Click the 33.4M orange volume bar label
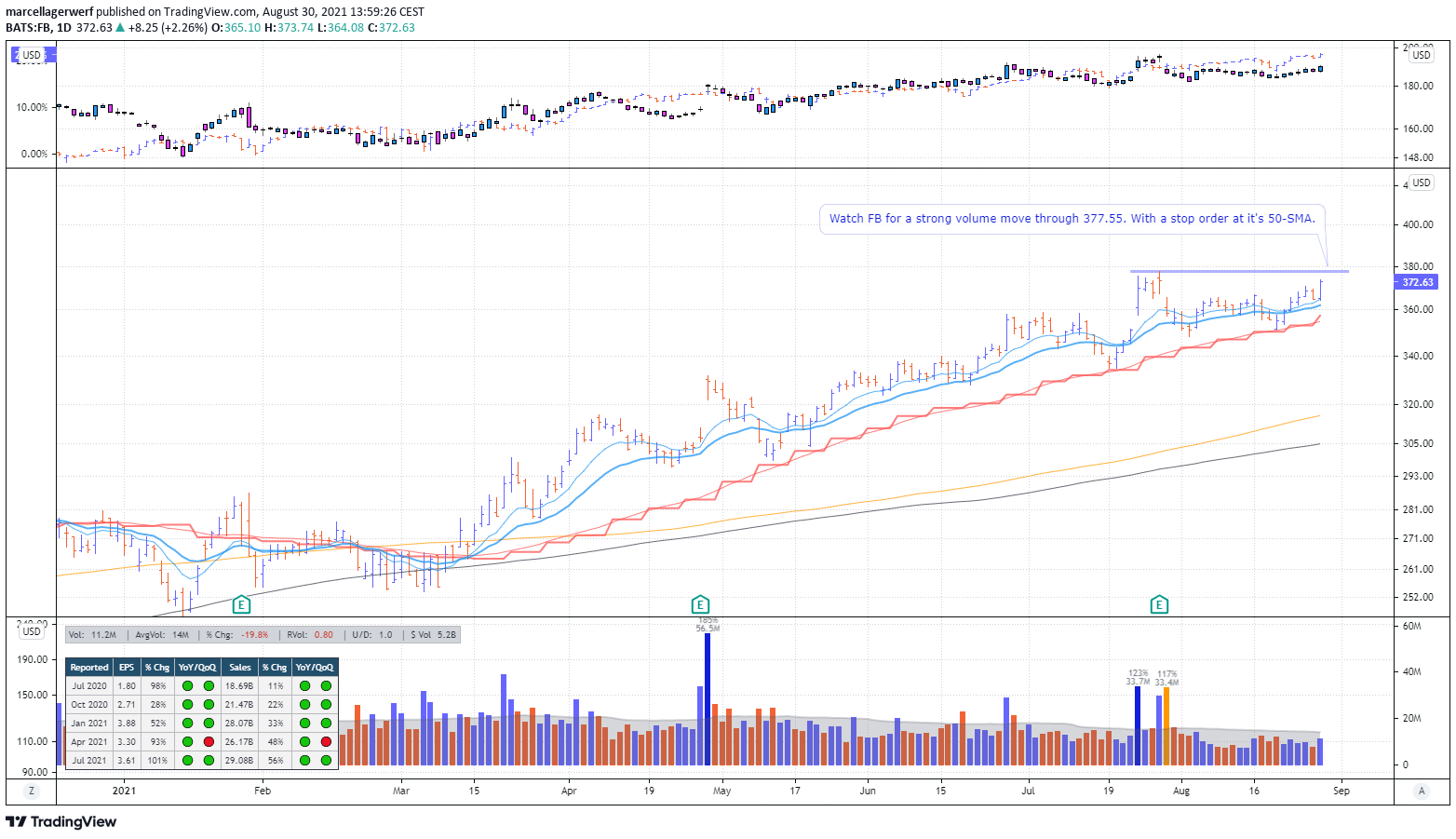This screenshot has width=1456, height=839. pos(1167,682)
